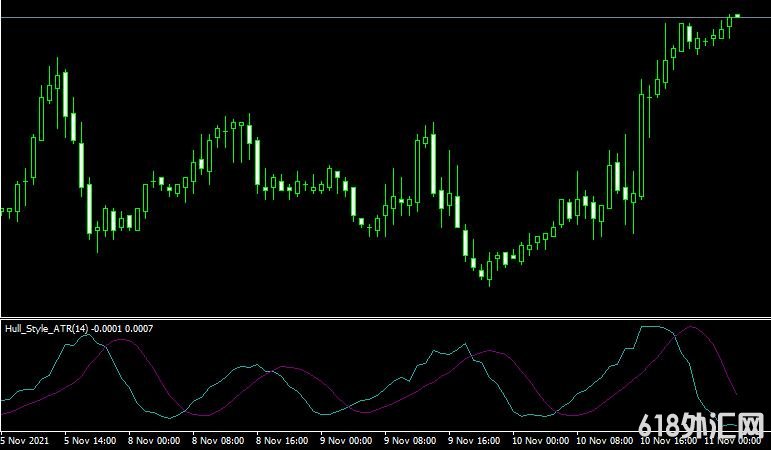This screenshot has height=450, width=771.
Task: Click the 9 Nov 08:00 time label
Action: (x=411, y=440)
